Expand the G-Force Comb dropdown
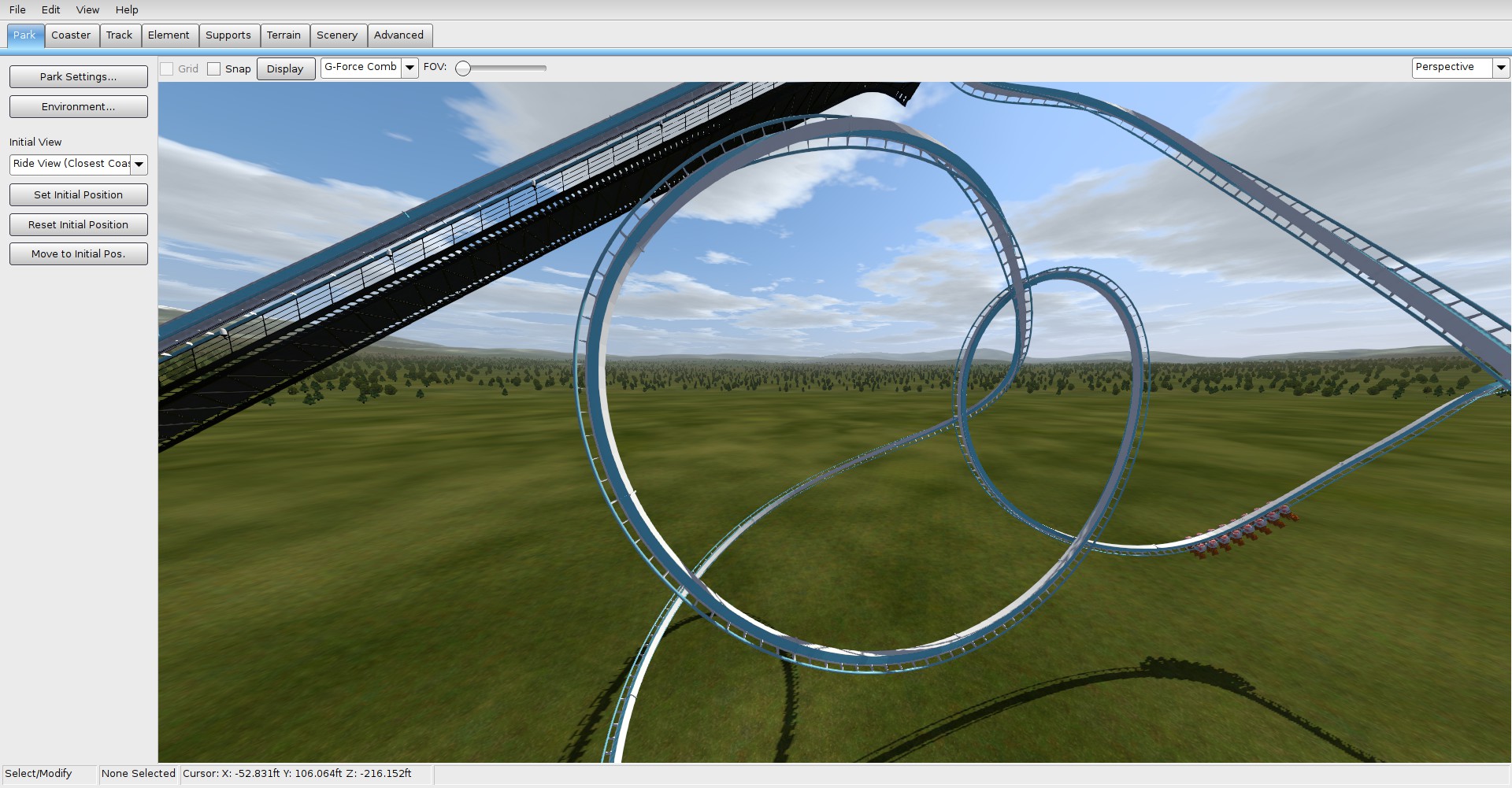1512x788 pixels. (x=409, y=68)
